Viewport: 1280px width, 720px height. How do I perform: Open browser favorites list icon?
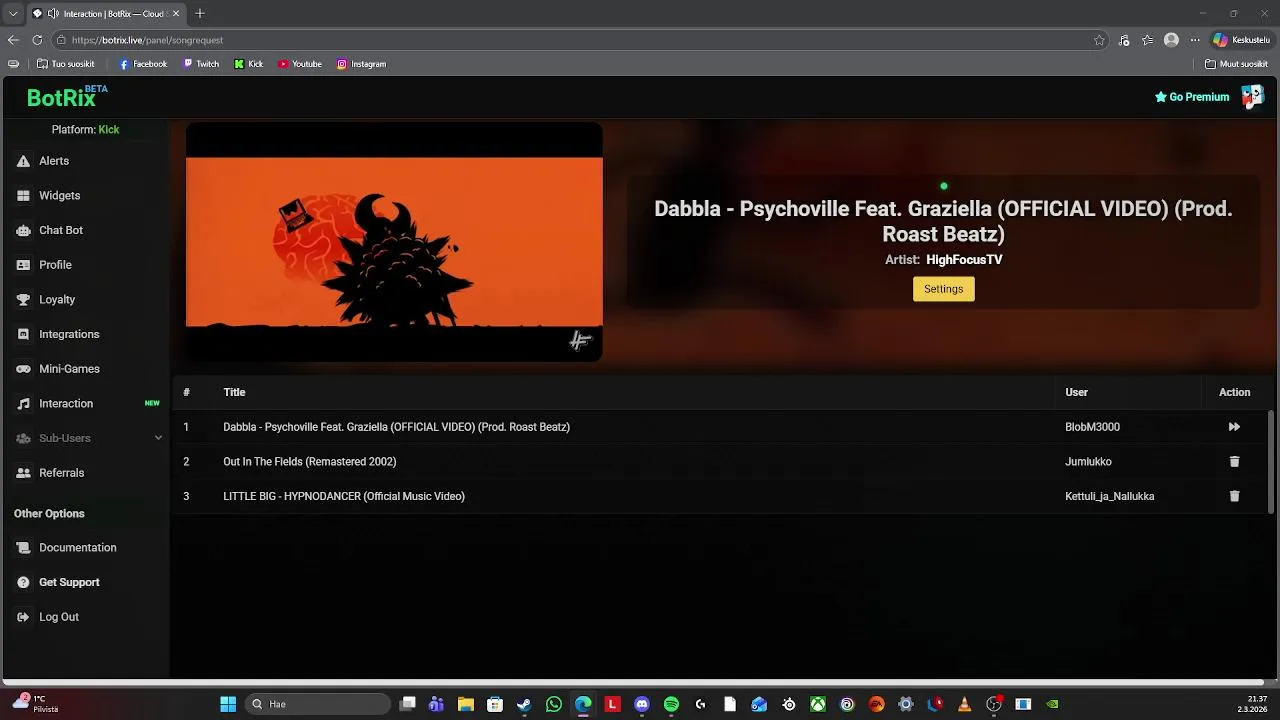1148,40
